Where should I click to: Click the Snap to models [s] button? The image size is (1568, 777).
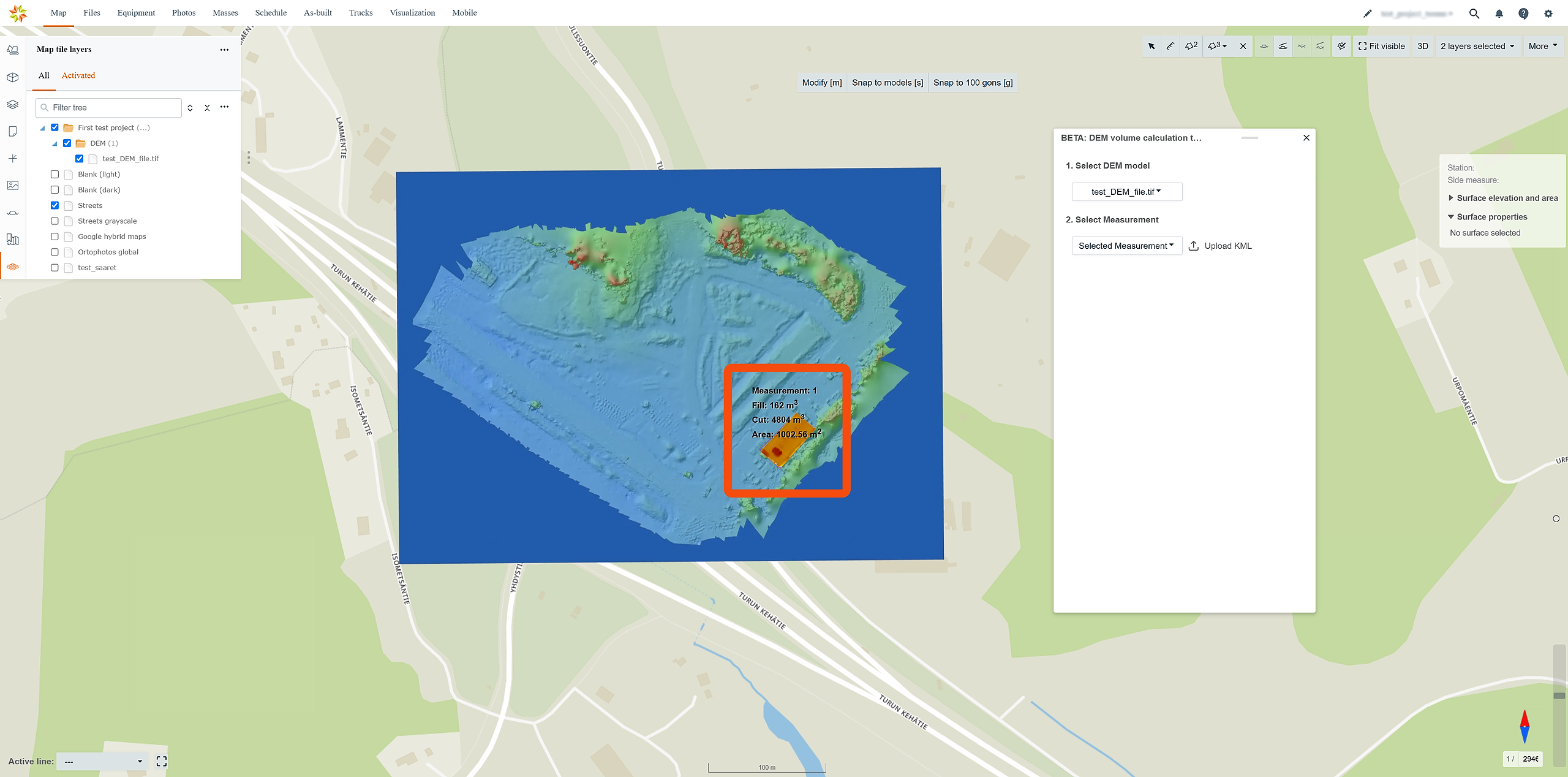[888, 83]
